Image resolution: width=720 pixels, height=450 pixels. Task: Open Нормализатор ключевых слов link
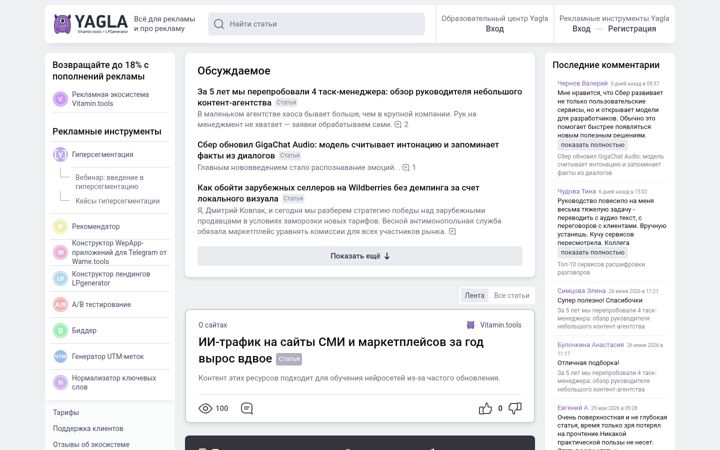point(114,382)
